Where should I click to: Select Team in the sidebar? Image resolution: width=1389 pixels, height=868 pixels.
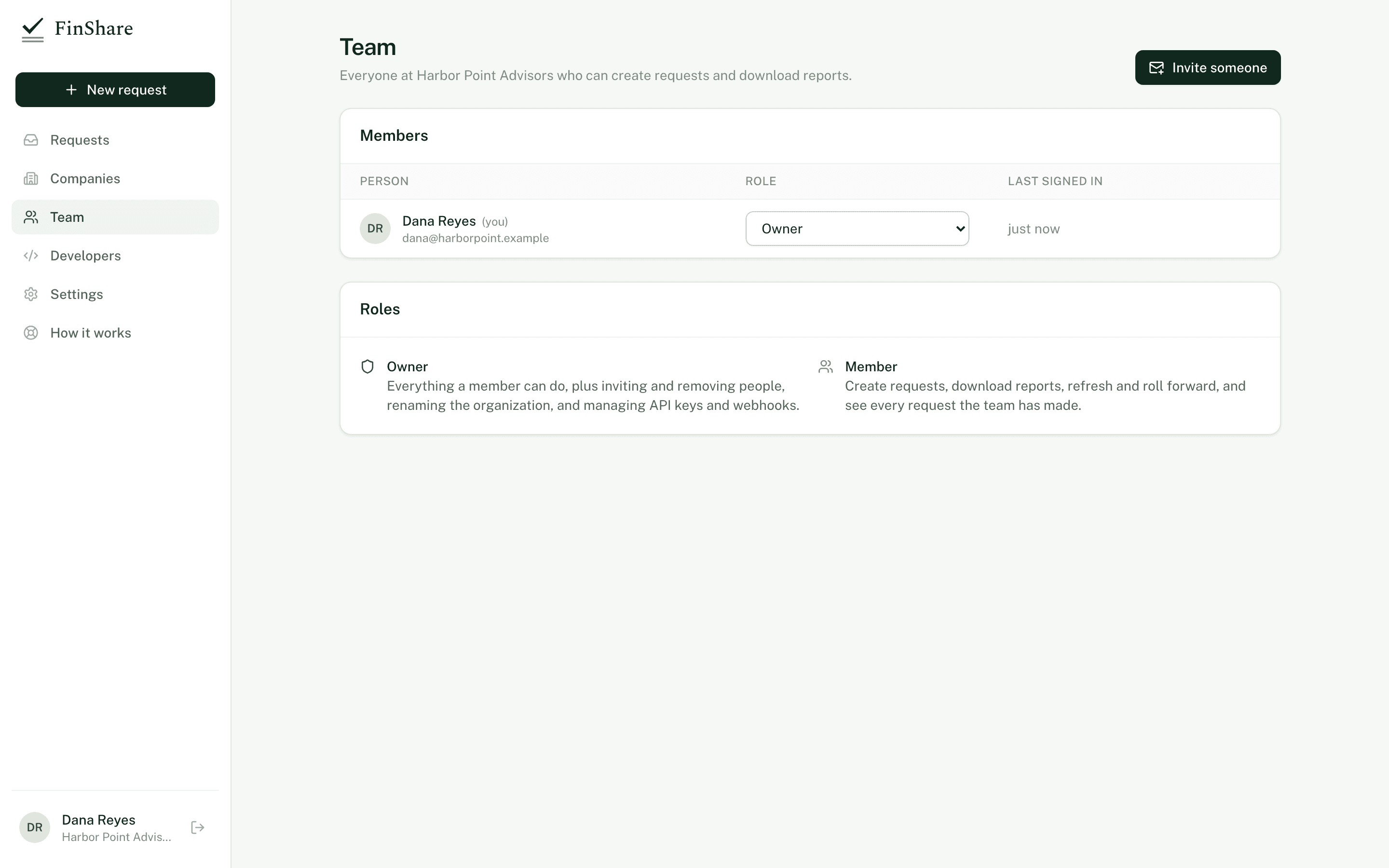click(x=115, y=217)
